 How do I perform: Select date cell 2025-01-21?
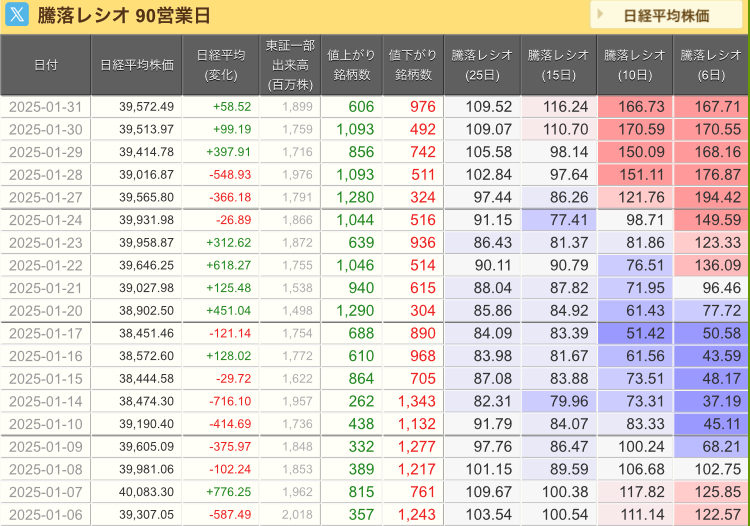(x=45, y=288)
